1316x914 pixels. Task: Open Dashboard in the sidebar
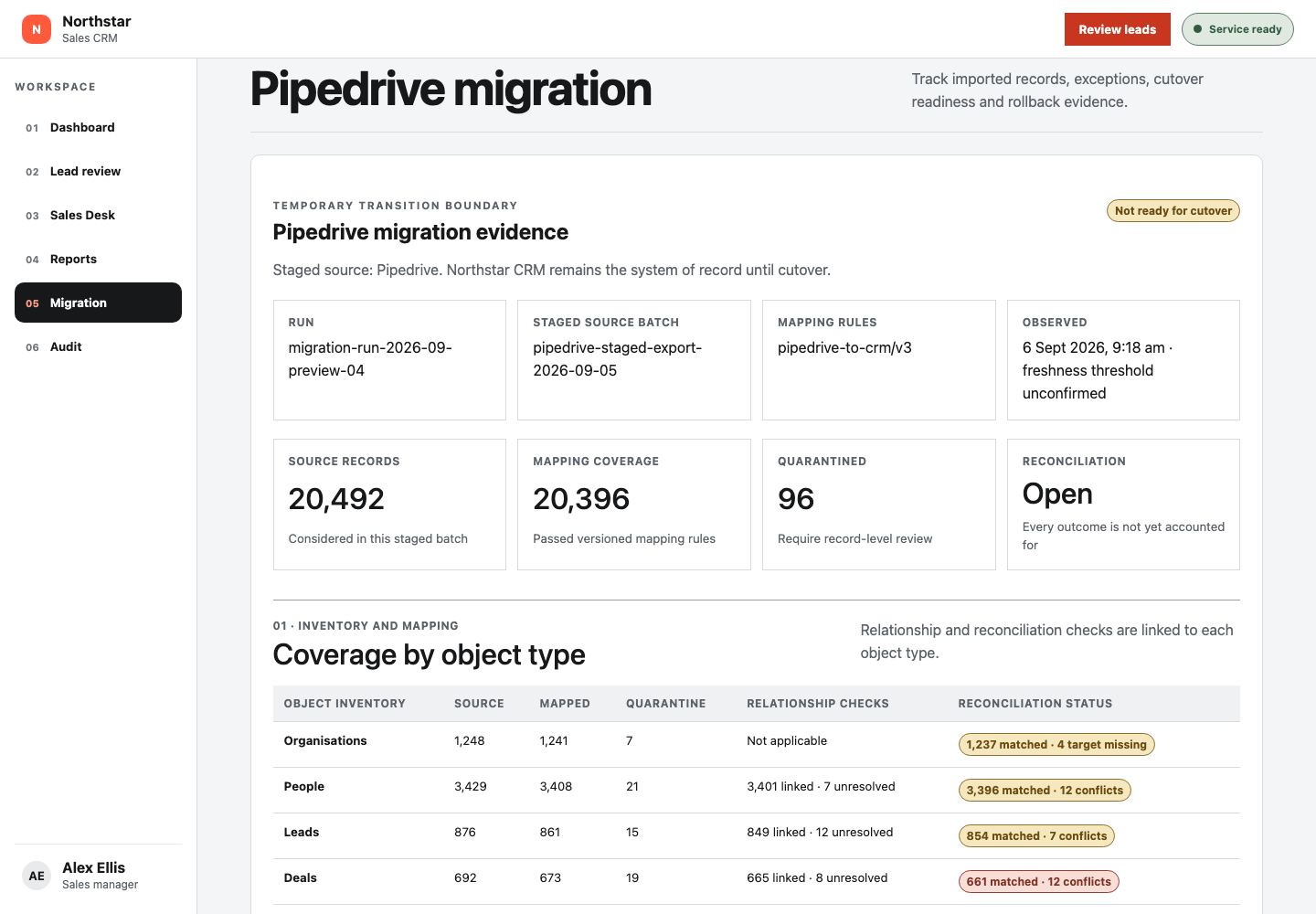click(x=98, y=127)
